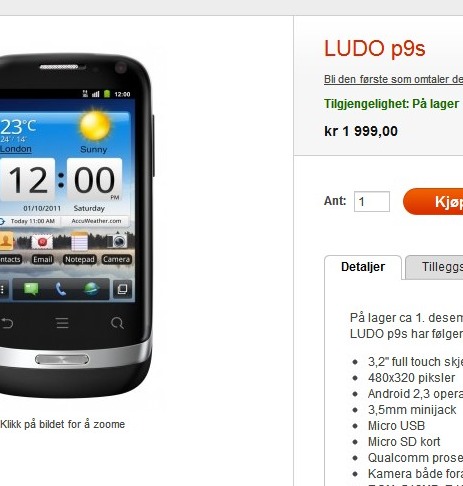Click the 12:00 clock widget on phone
Image resolution: width=463 pixels, height=486 pixels.
pos(61,180)
